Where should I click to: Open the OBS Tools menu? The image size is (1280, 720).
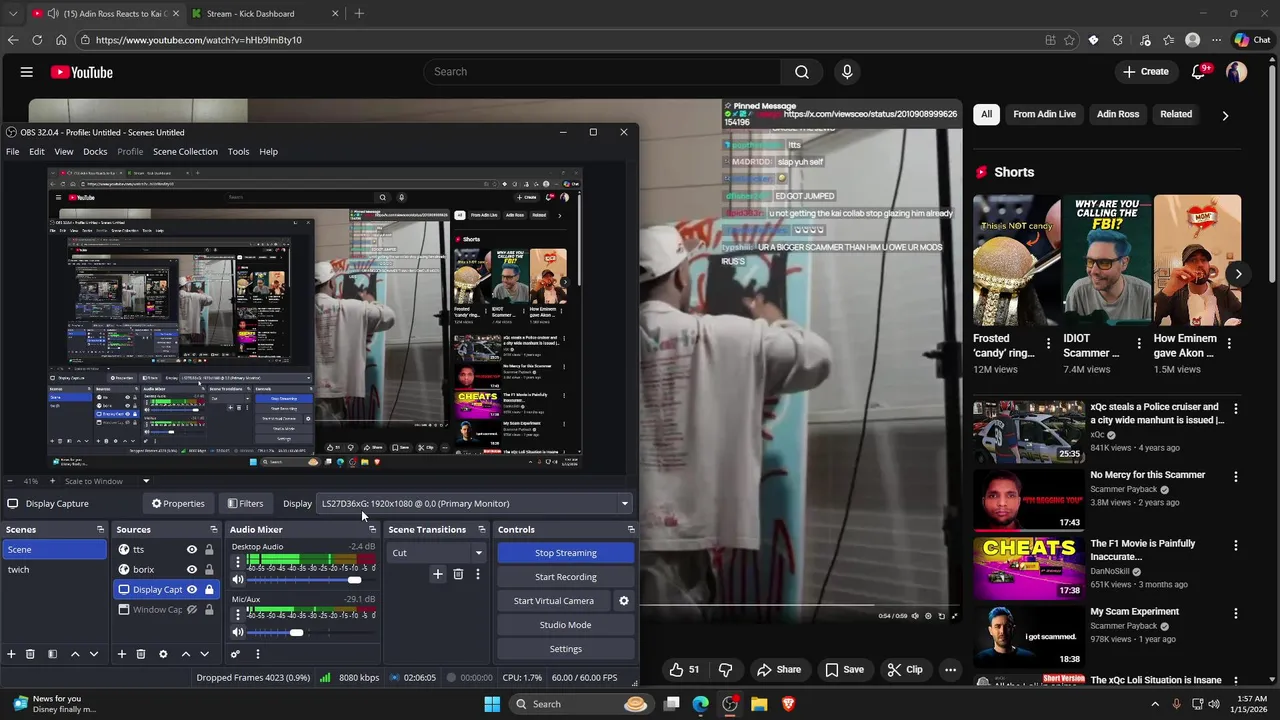coord(238,152)
